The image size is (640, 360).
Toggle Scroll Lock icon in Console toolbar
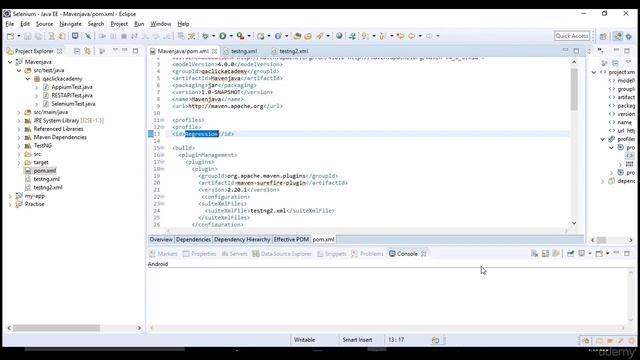[545, 253]
